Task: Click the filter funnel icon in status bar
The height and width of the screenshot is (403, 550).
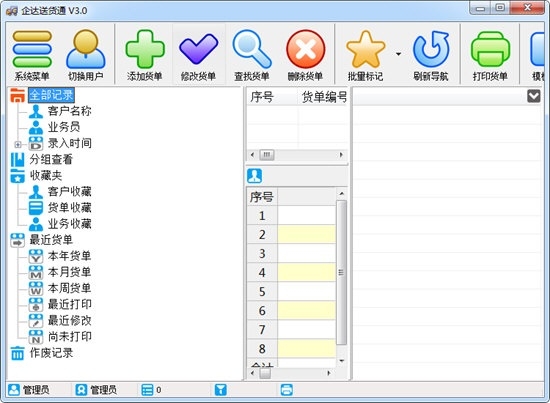Action: tap(221, 390)
